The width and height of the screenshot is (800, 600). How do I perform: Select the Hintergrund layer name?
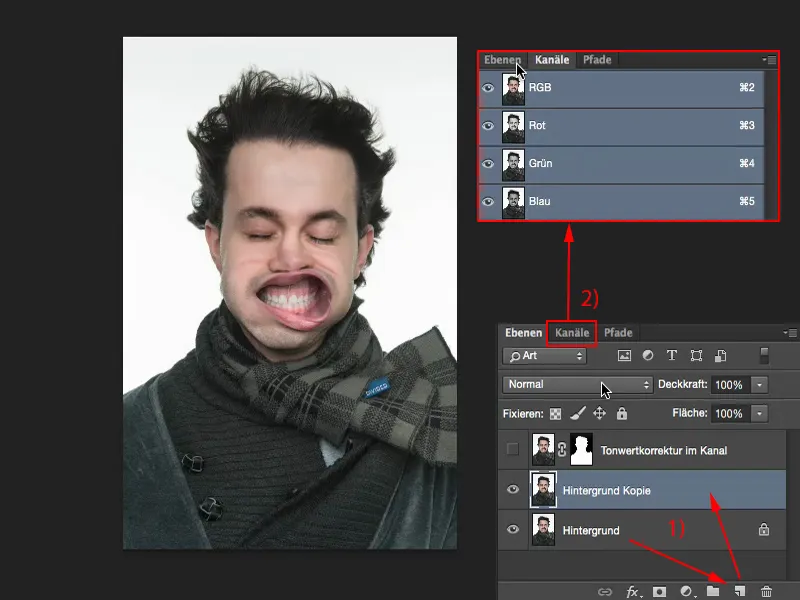(x=591, y=531)
